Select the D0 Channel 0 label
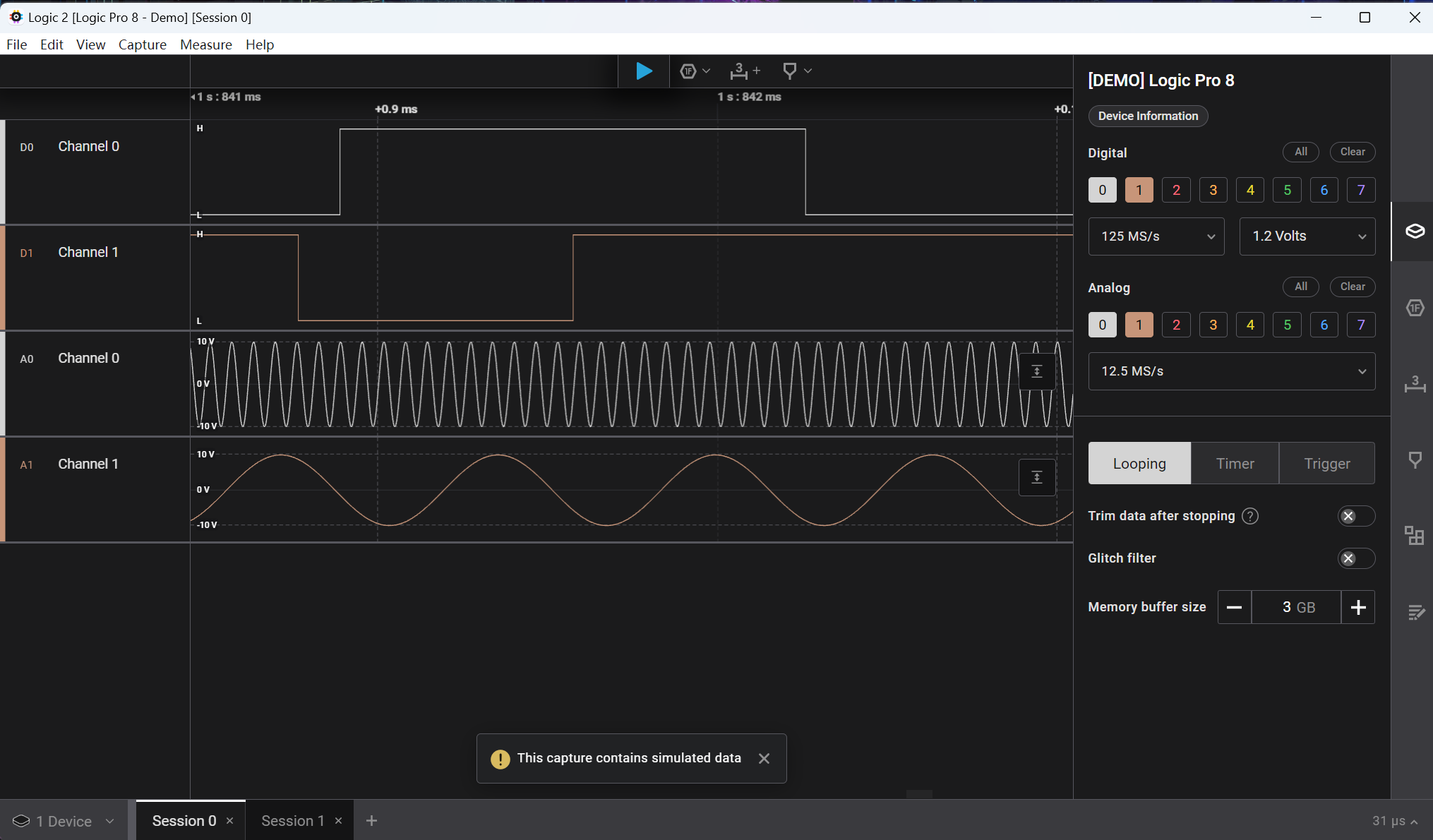This screenshot has width=1433, height=840. click(88, 147)
